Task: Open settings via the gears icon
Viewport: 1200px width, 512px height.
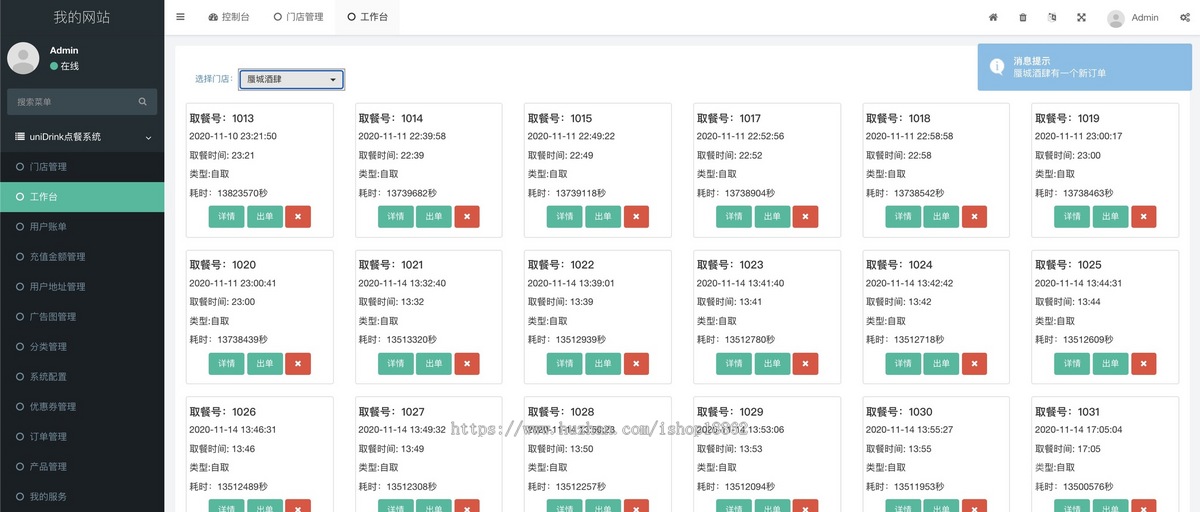Action: 1185,17
